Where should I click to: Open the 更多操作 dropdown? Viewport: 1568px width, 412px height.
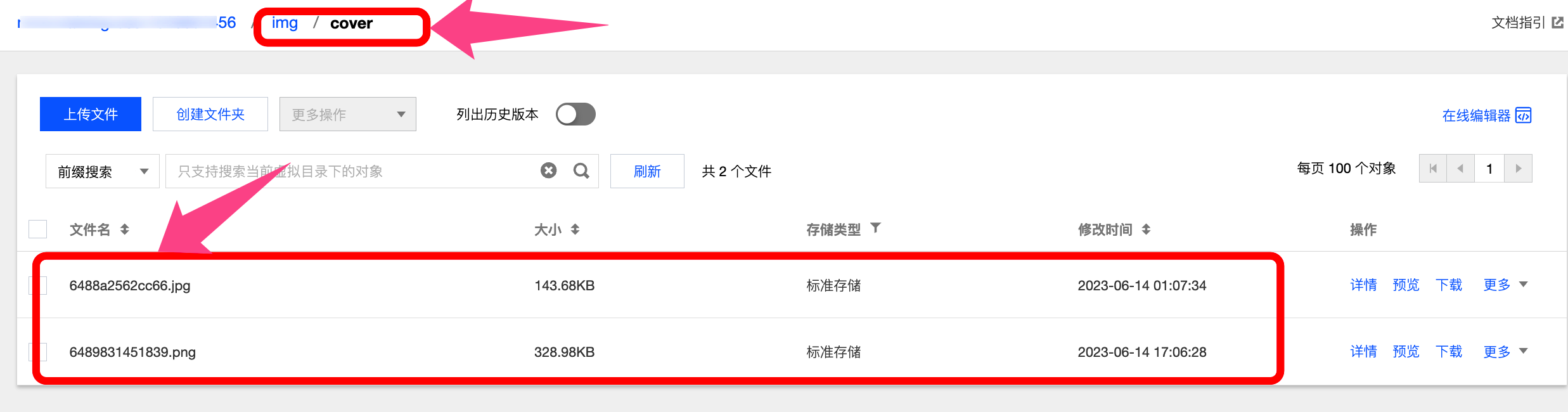347,115
